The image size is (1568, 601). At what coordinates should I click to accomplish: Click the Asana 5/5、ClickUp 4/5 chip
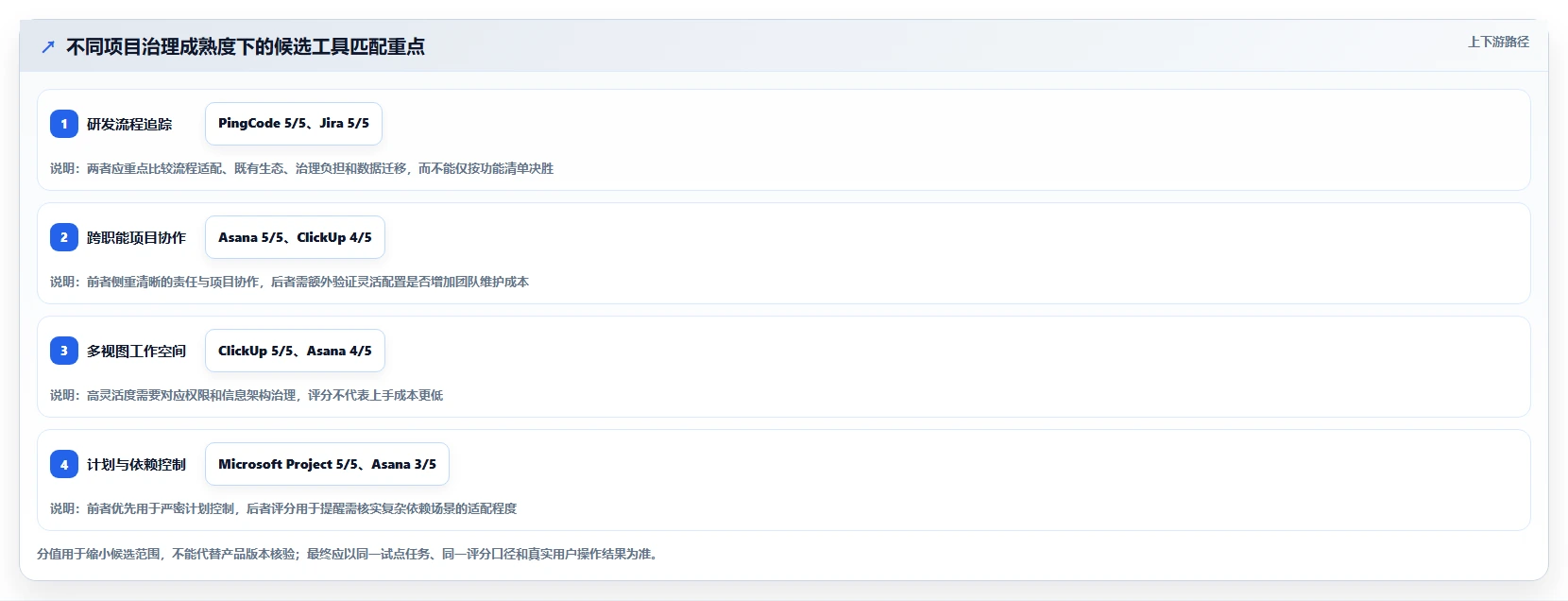[295, 237]
